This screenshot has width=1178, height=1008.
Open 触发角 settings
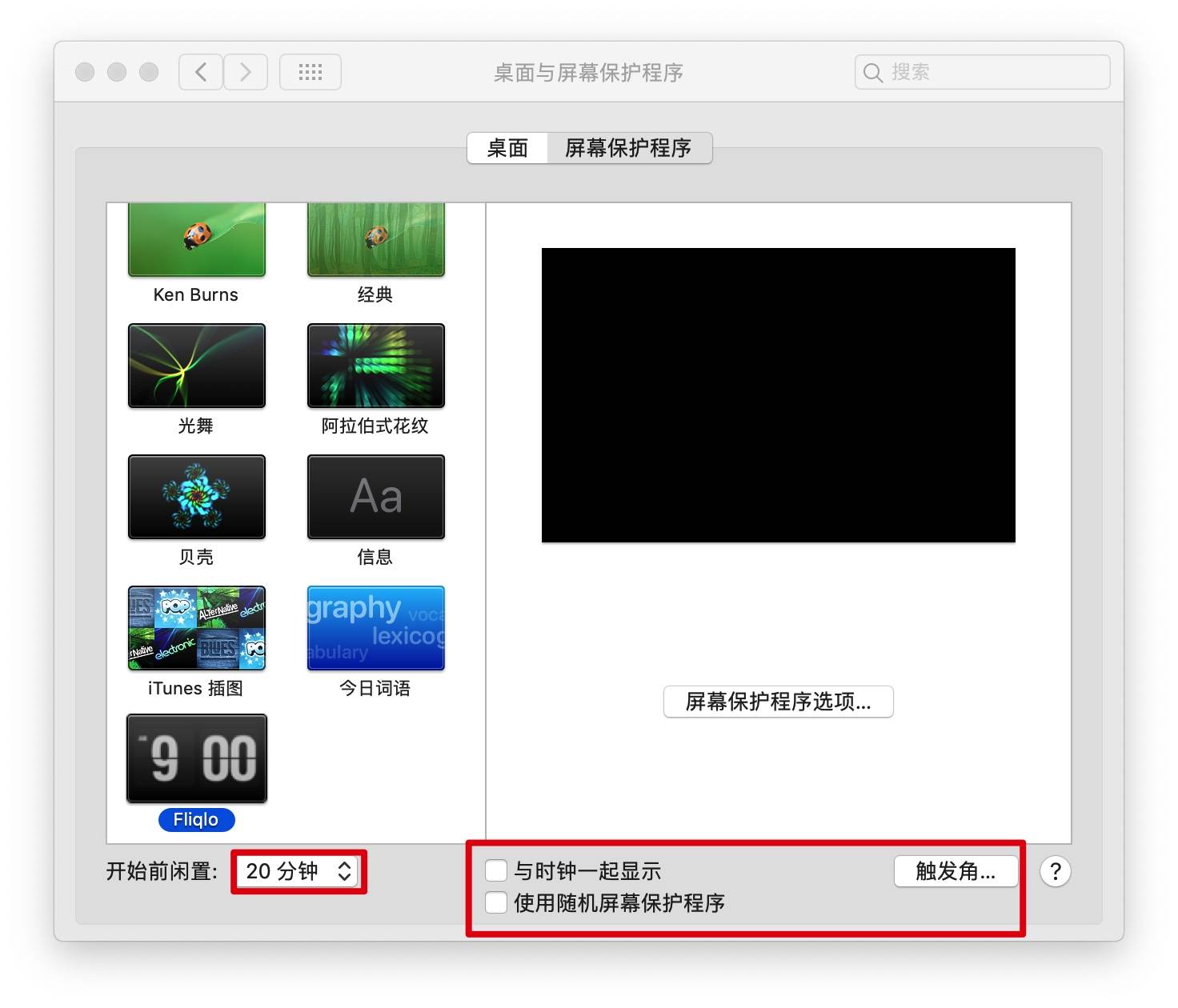pyautogui.click(x=956, y=871)
